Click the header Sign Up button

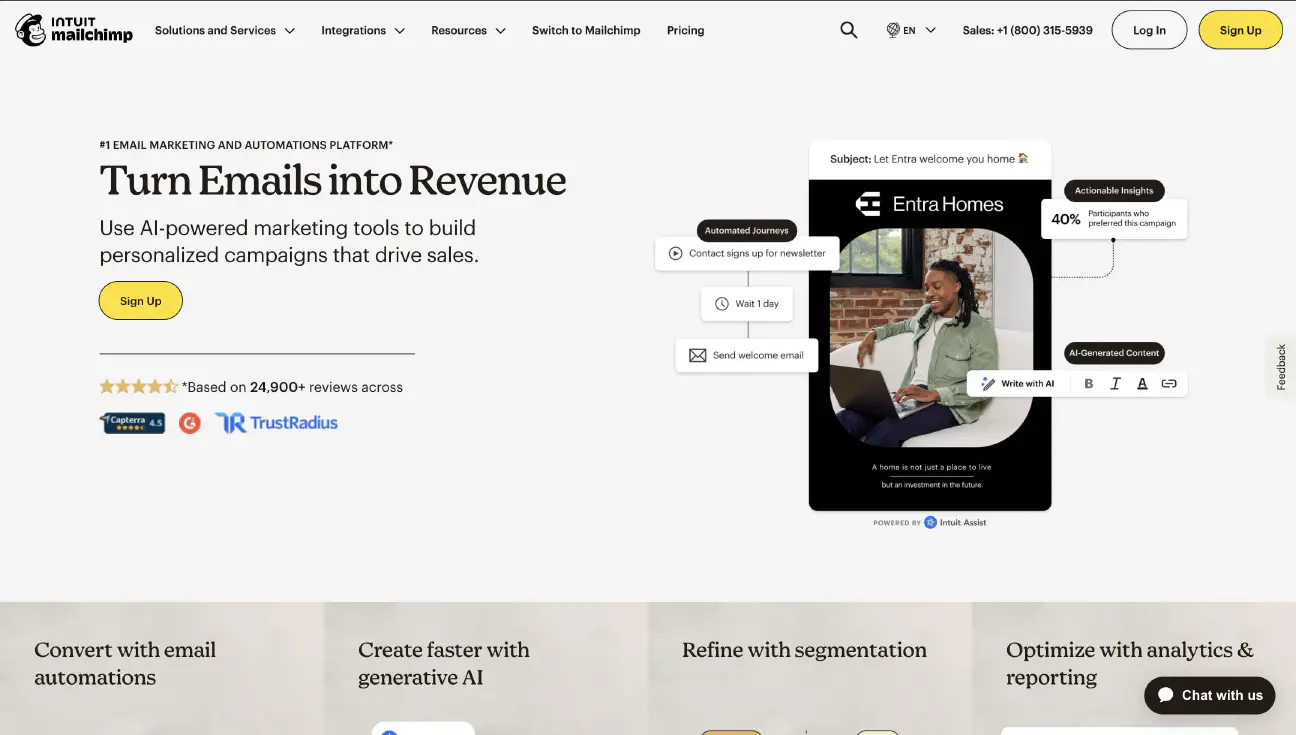tap(1240, 30)
